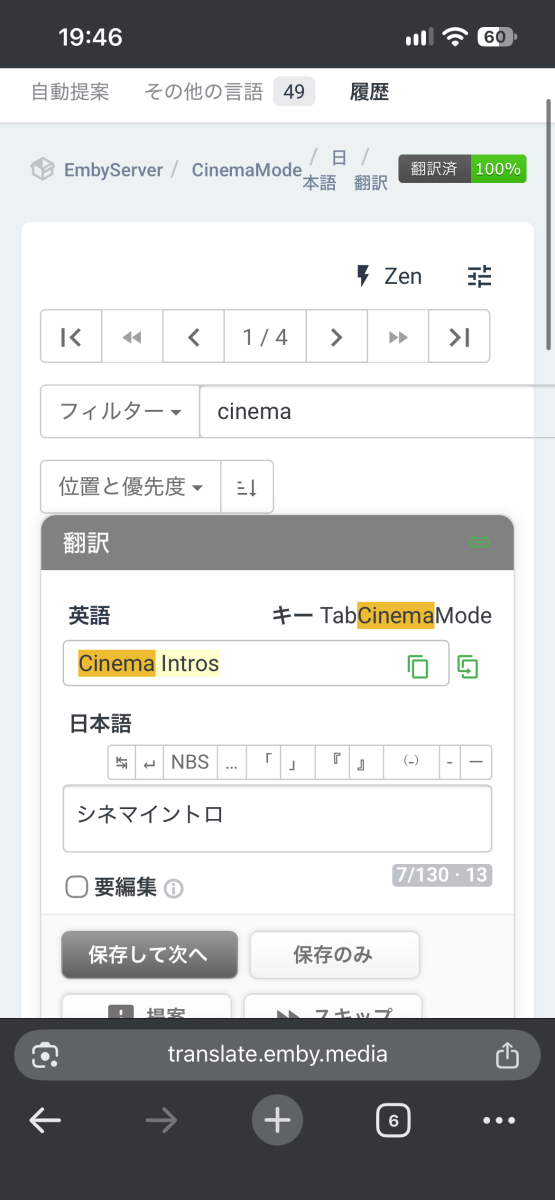Go to the previous string
555x1200 pixels.
194,337
